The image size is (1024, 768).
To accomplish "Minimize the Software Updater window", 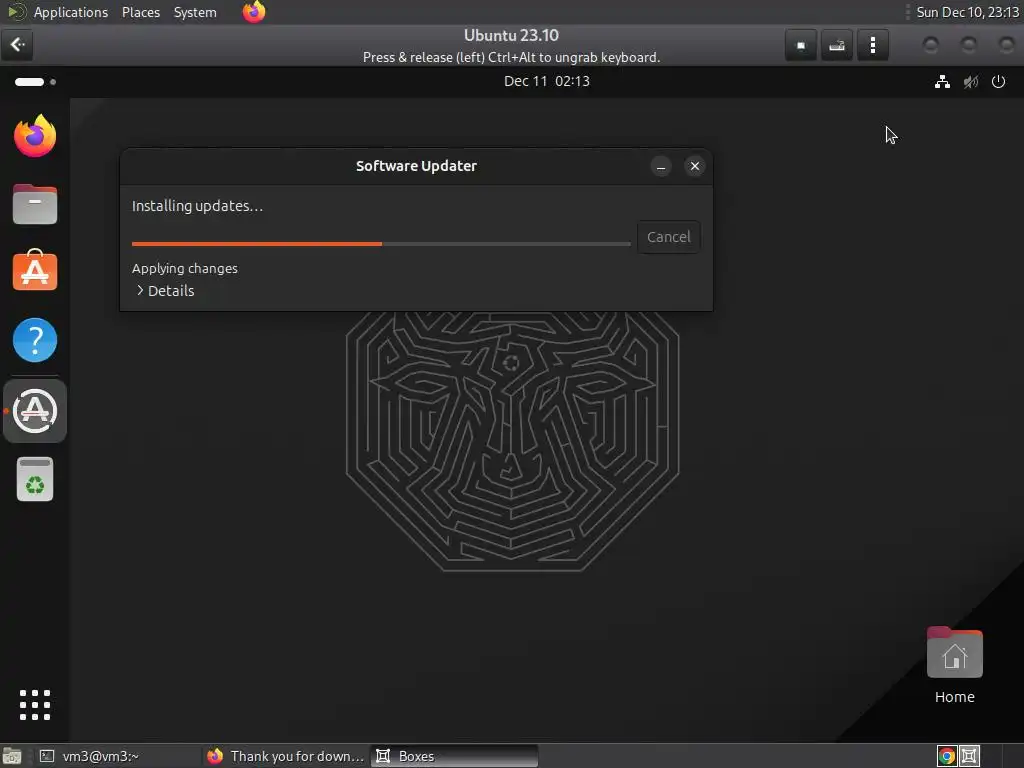I will point(661,166).
